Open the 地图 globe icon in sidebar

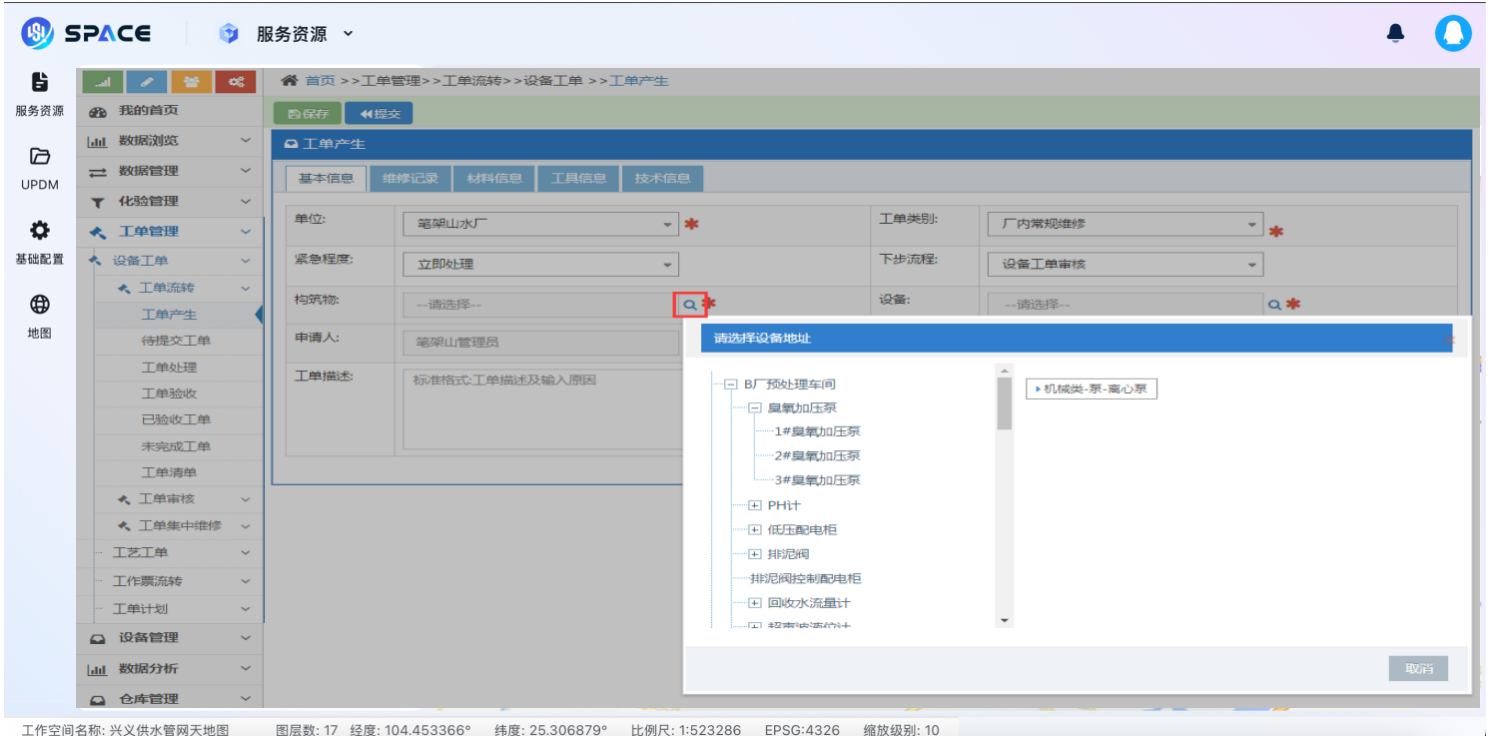coord(39,305)
